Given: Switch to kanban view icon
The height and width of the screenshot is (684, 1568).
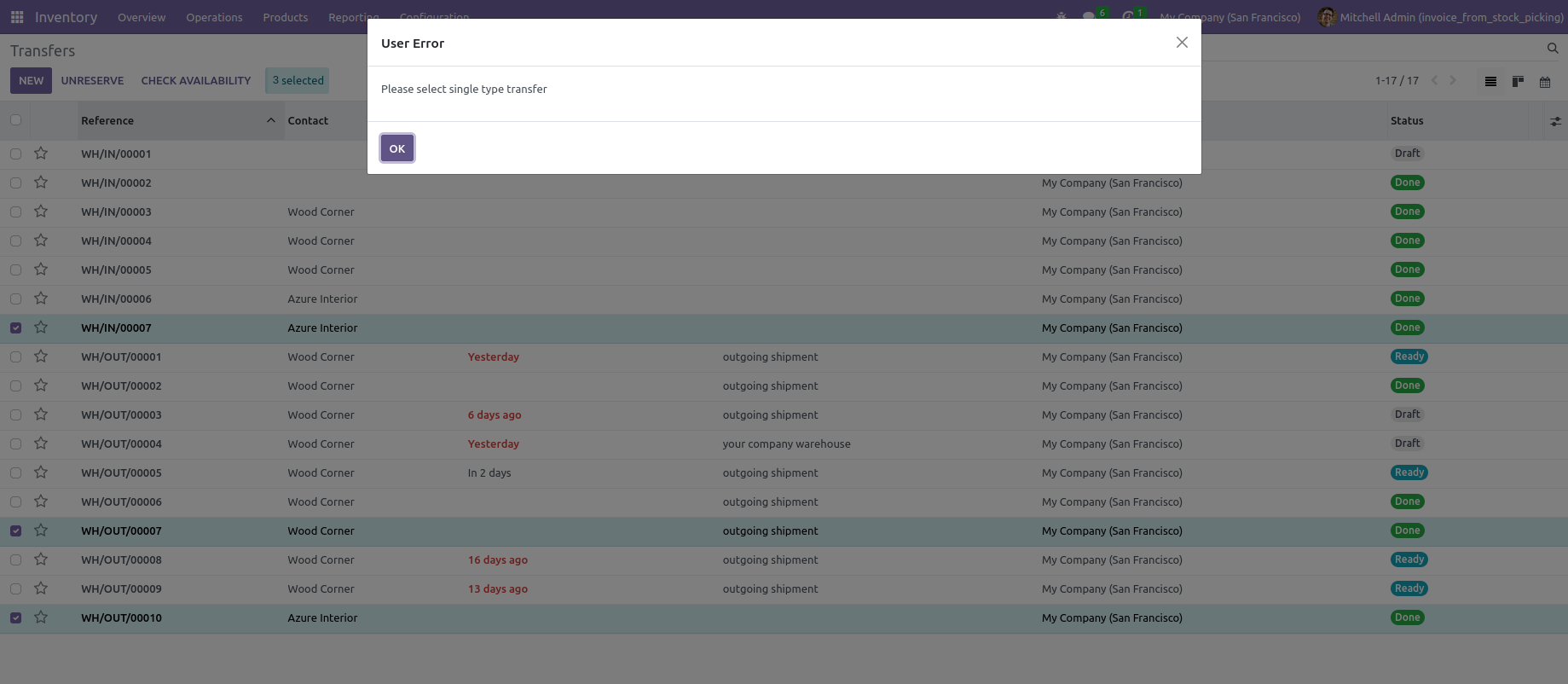Looking at the screenshot, I should click(x=1518, y=81).
